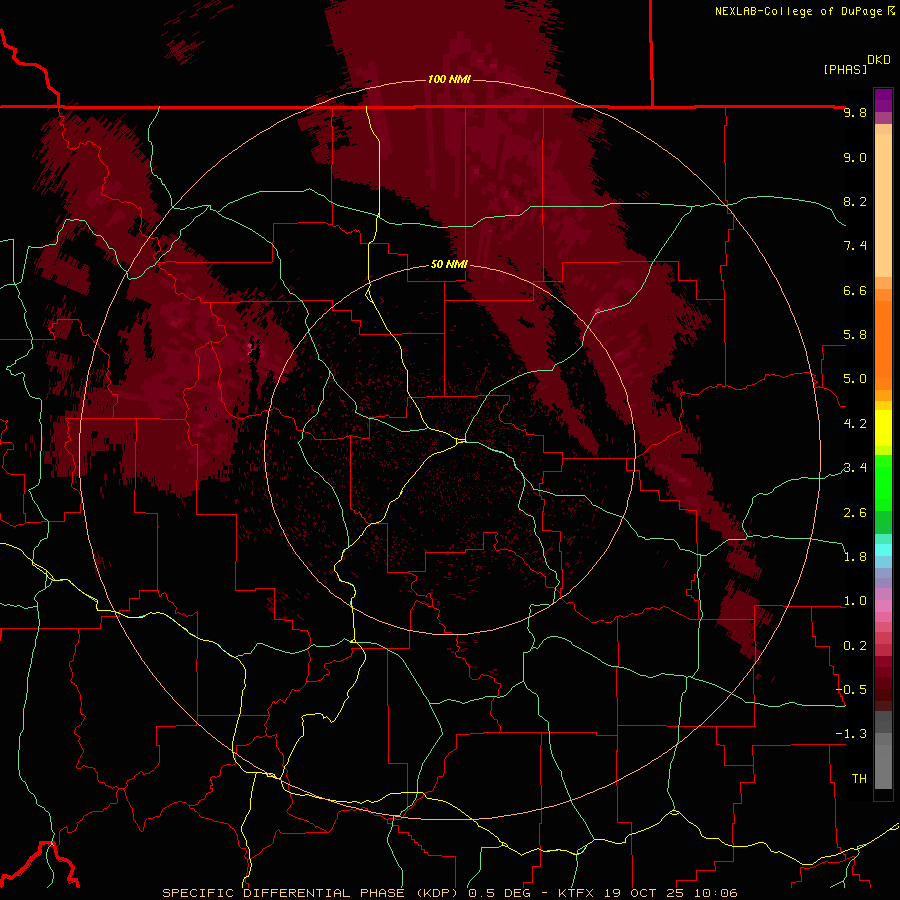Click the 5.0 legend value

855,379
